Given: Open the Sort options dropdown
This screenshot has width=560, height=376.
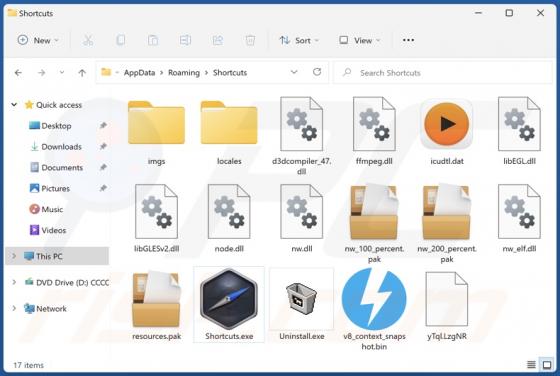Looking at the screenshot, I should [x=299, y=40].
